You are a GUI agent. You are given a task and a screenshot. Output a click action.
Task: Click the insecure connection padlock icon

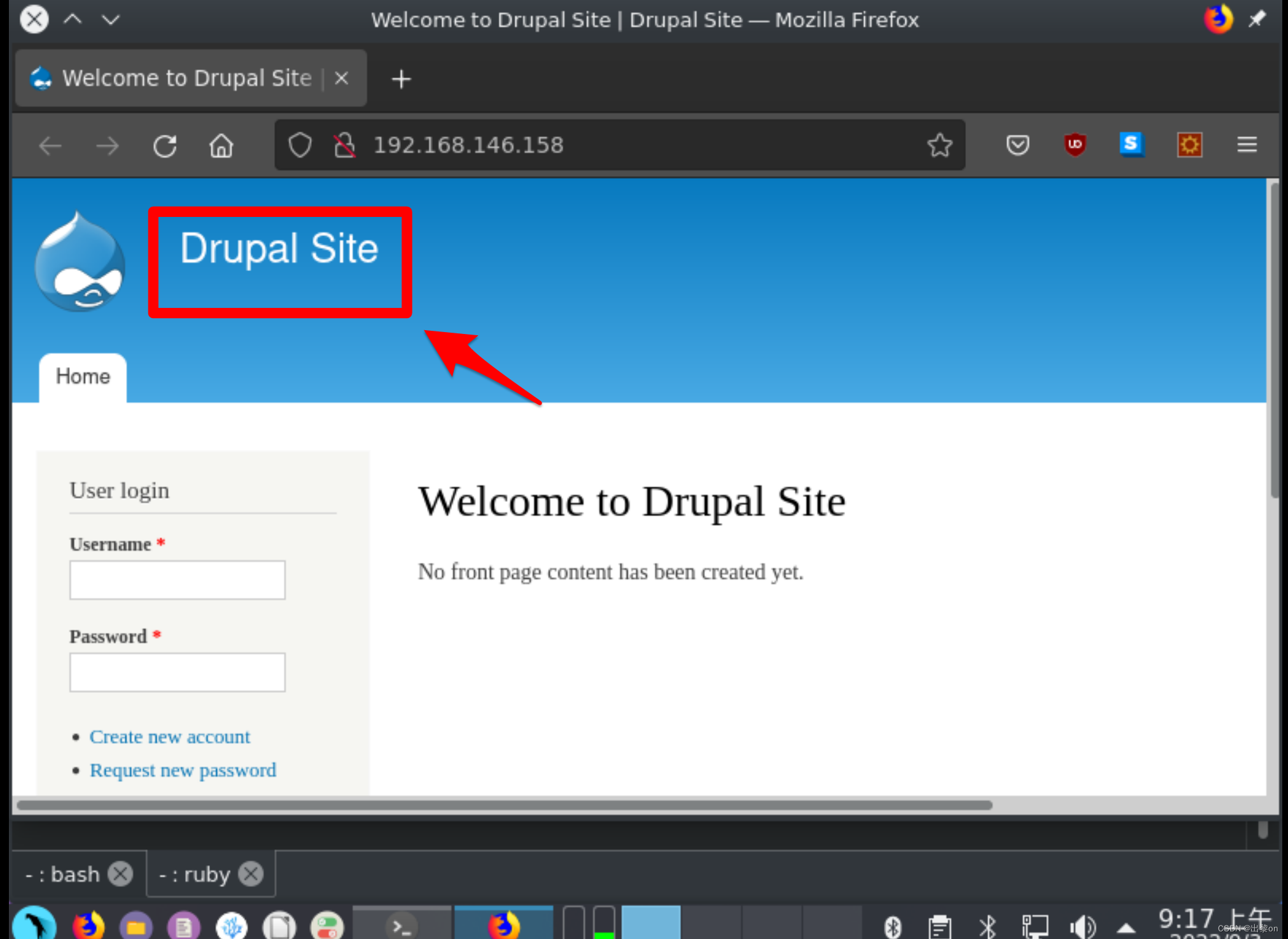click(x=344, y=145)
